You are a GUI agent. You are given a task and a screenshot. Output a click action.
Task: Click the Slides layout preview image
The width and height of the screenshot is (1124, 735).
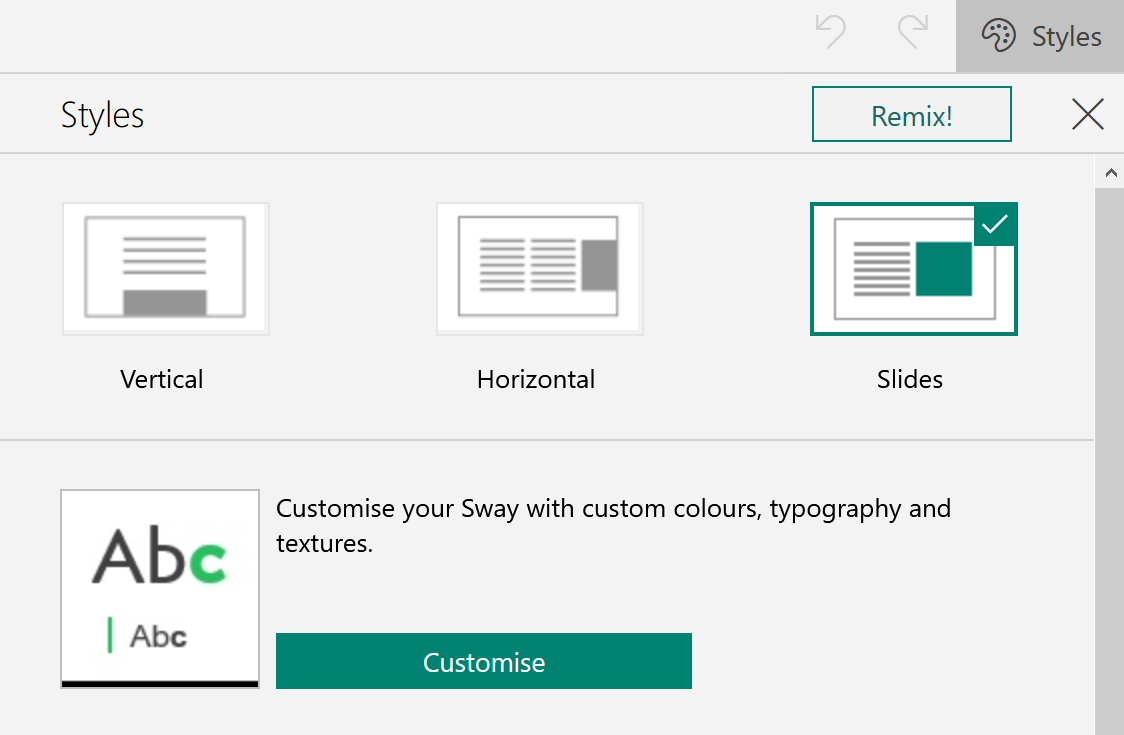point(913,268)
